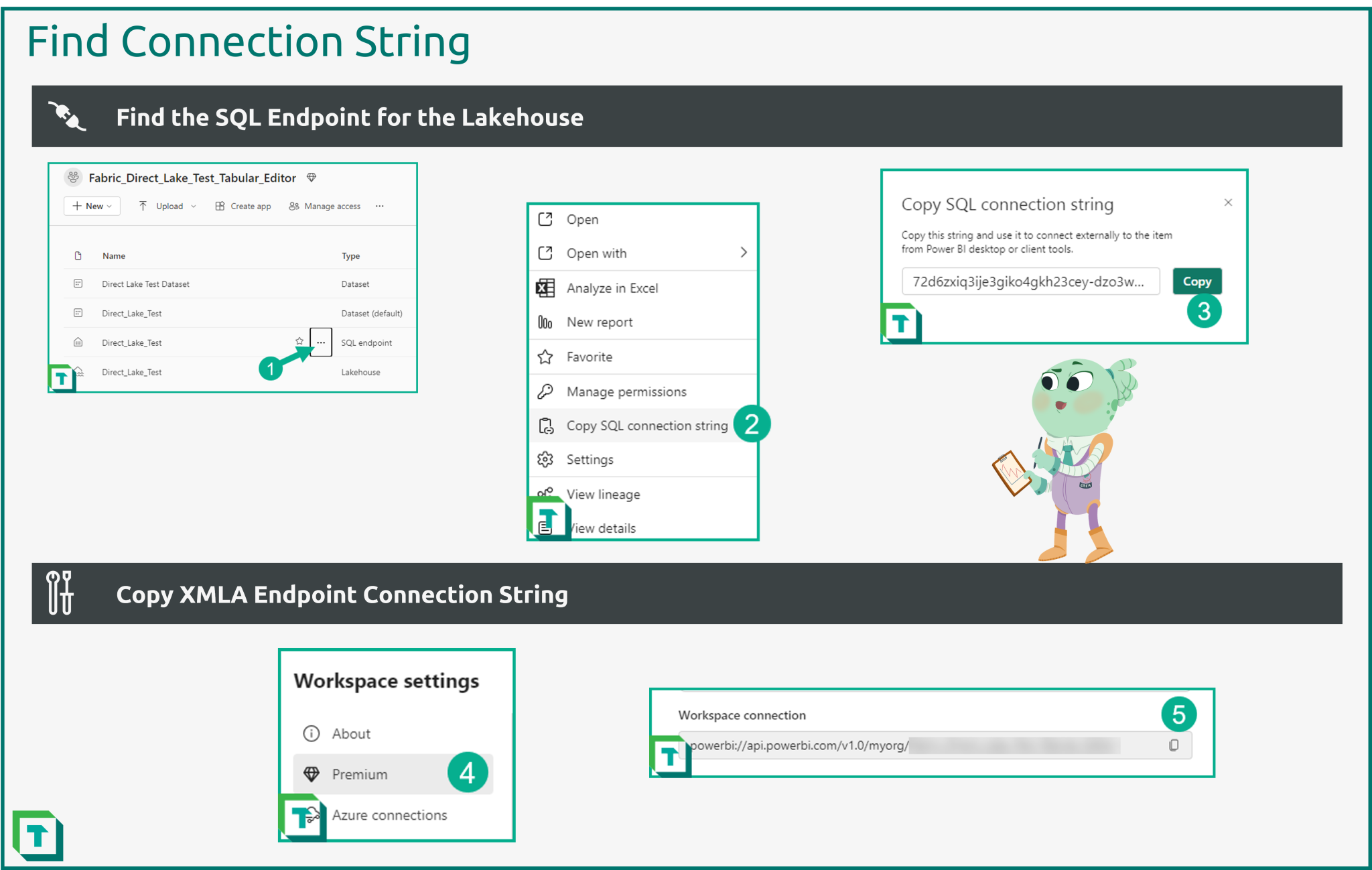Choose View details from the menu
The width and height of the screenshot is (1372, 870).
pyautogui.click(x=602, y=528)
